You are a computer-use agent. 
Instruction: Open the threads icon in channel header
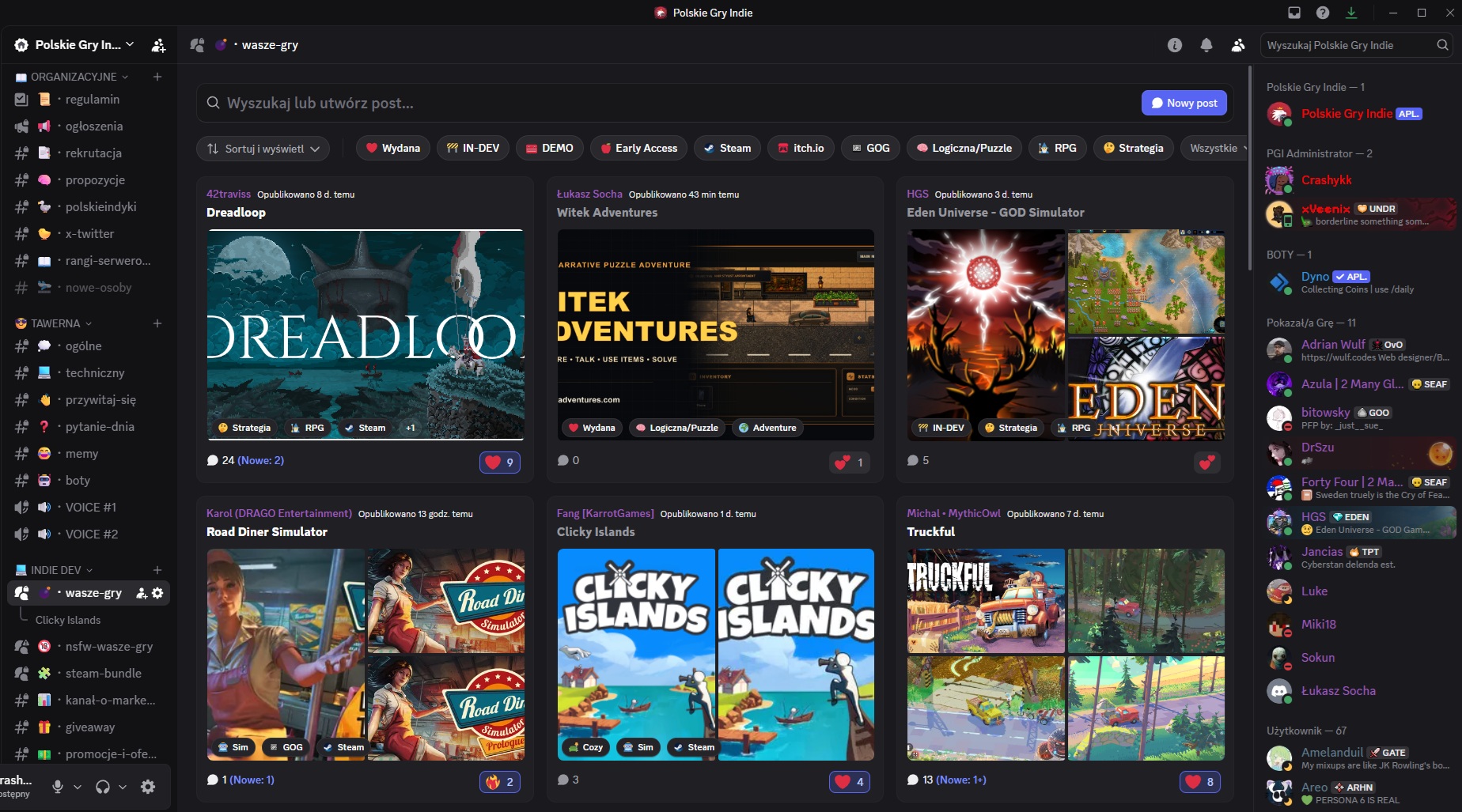(x=197, y=45)
